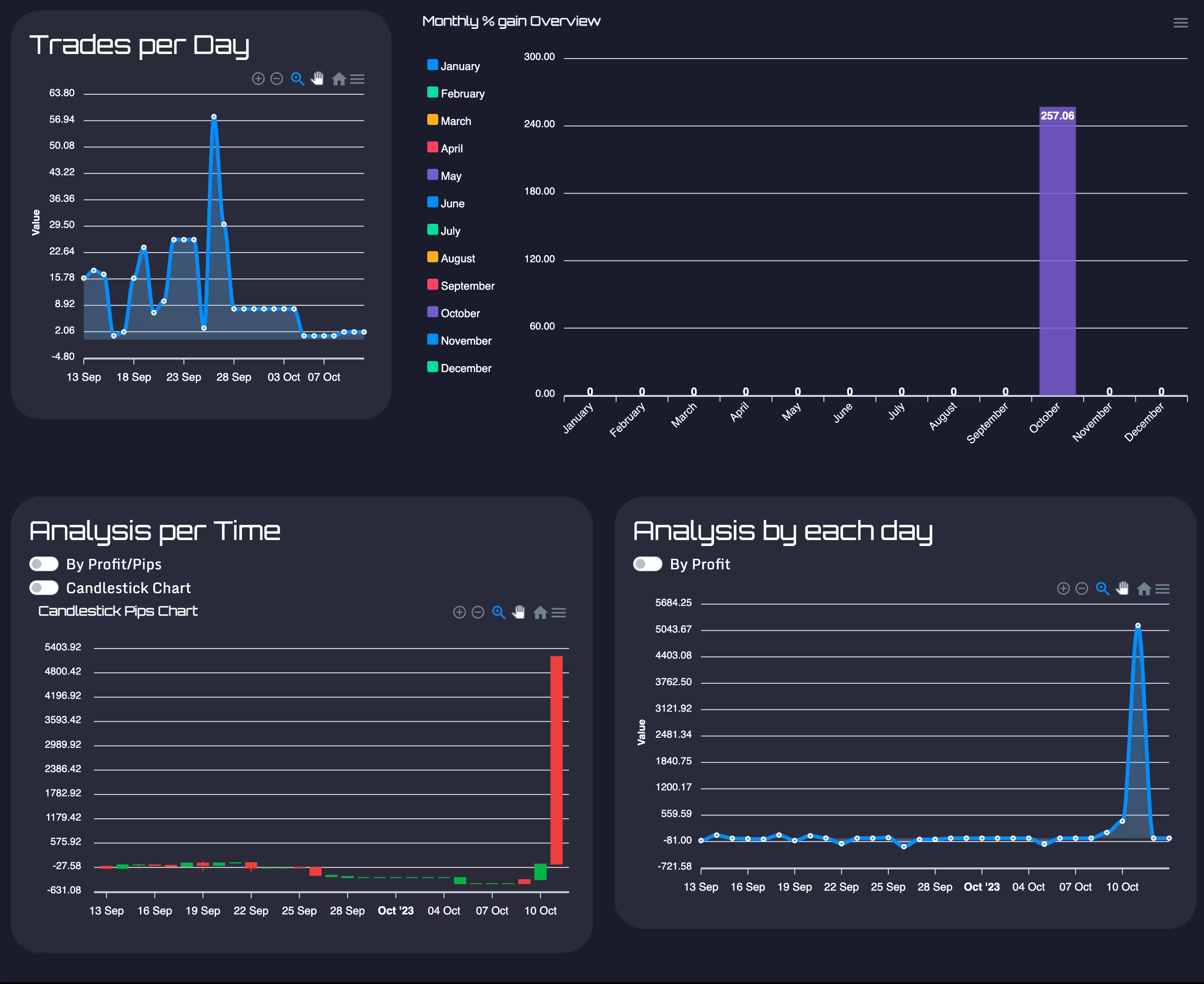Click the July legend entry
Image resolution: width=1204 pixels, height=984 pixels.
444,231
